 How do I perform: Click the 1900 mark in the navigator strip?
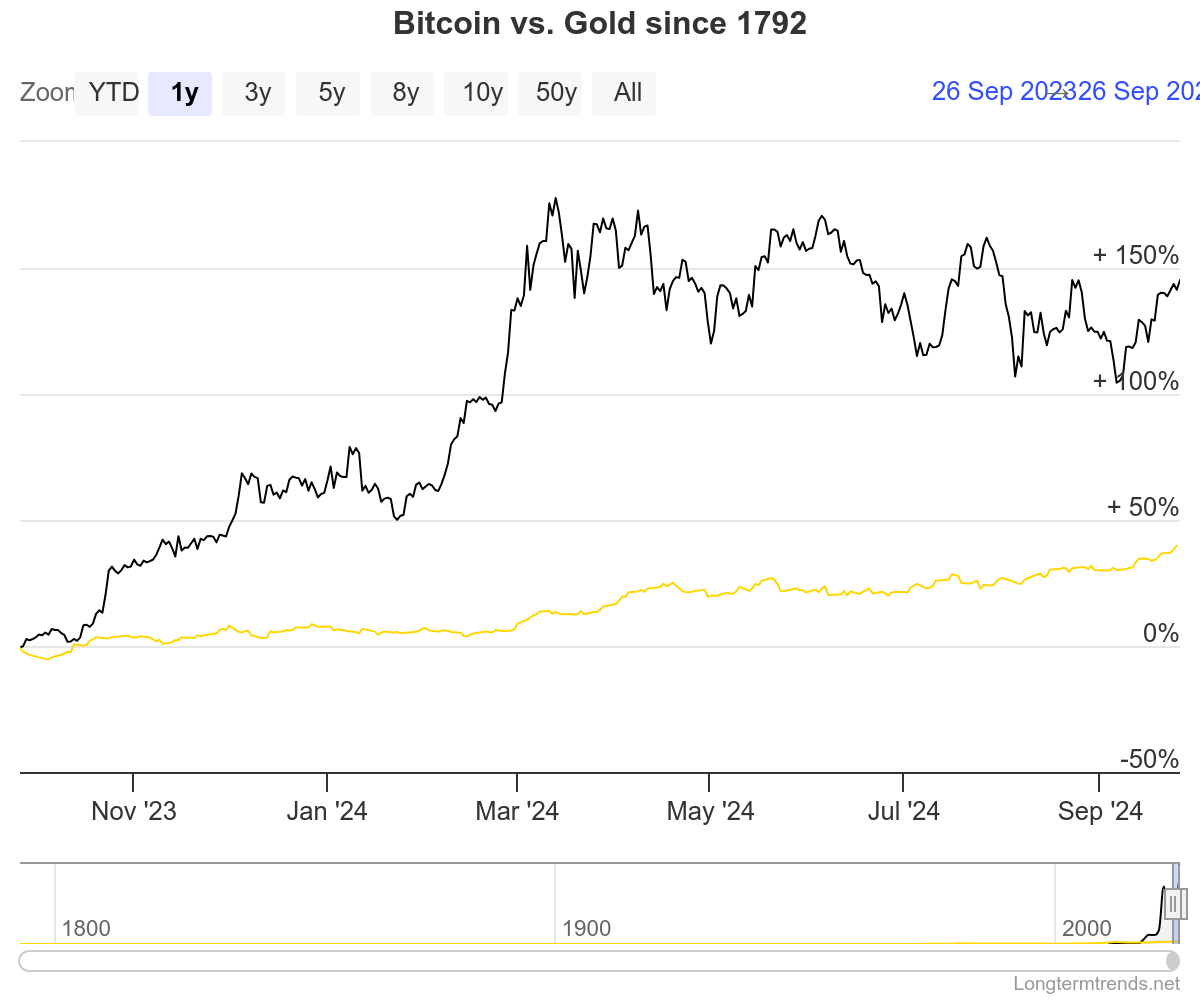[x=586, y=928]
